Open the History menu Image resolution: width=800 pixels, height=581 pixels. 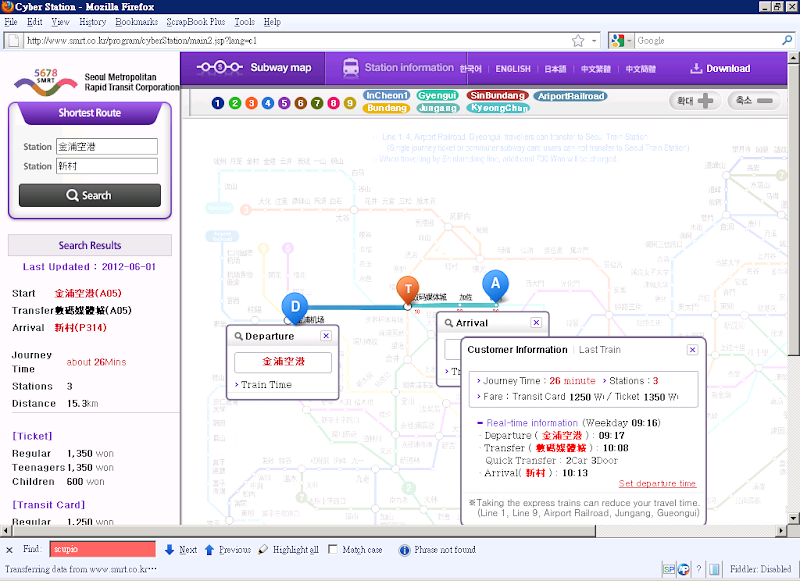click(92, 22)
